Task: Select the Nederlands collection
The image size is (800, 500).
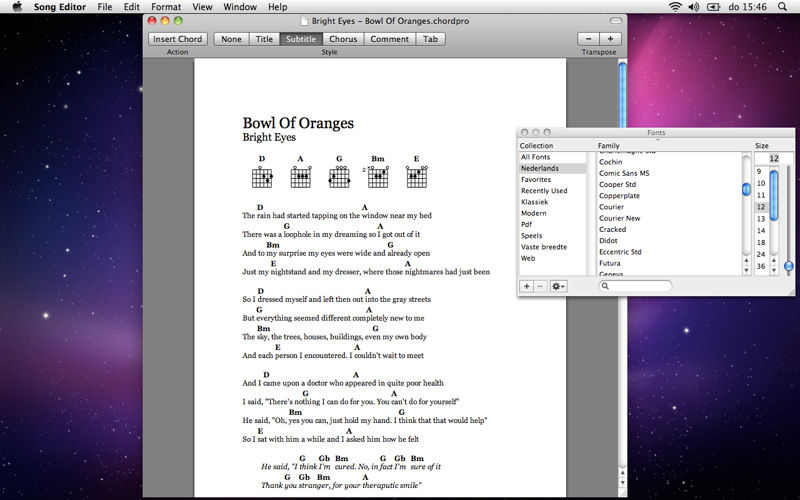Action: (x=553, y=168)
